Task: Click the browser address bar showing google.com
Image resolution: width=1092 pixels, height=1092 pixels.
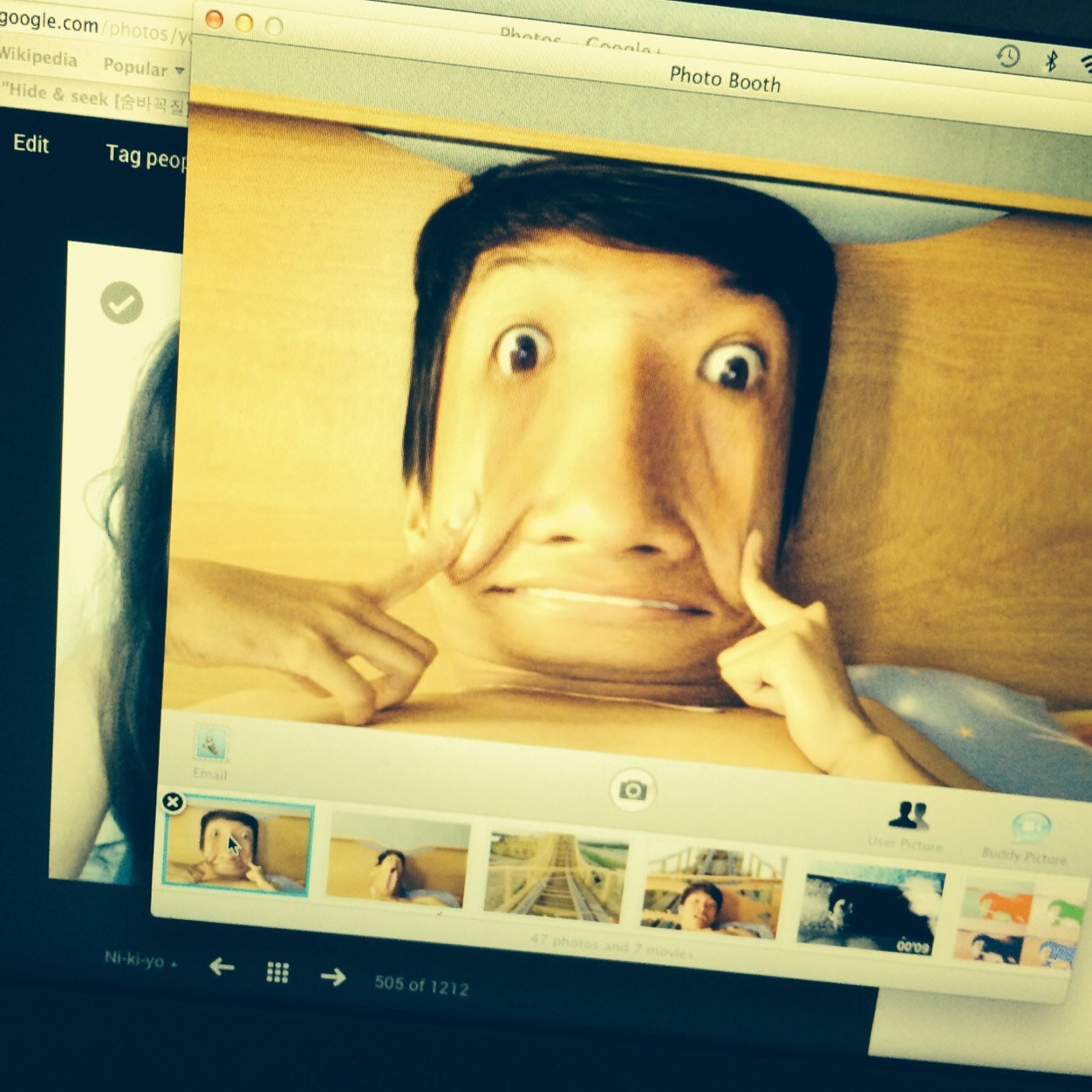Action: pos(96,29)
